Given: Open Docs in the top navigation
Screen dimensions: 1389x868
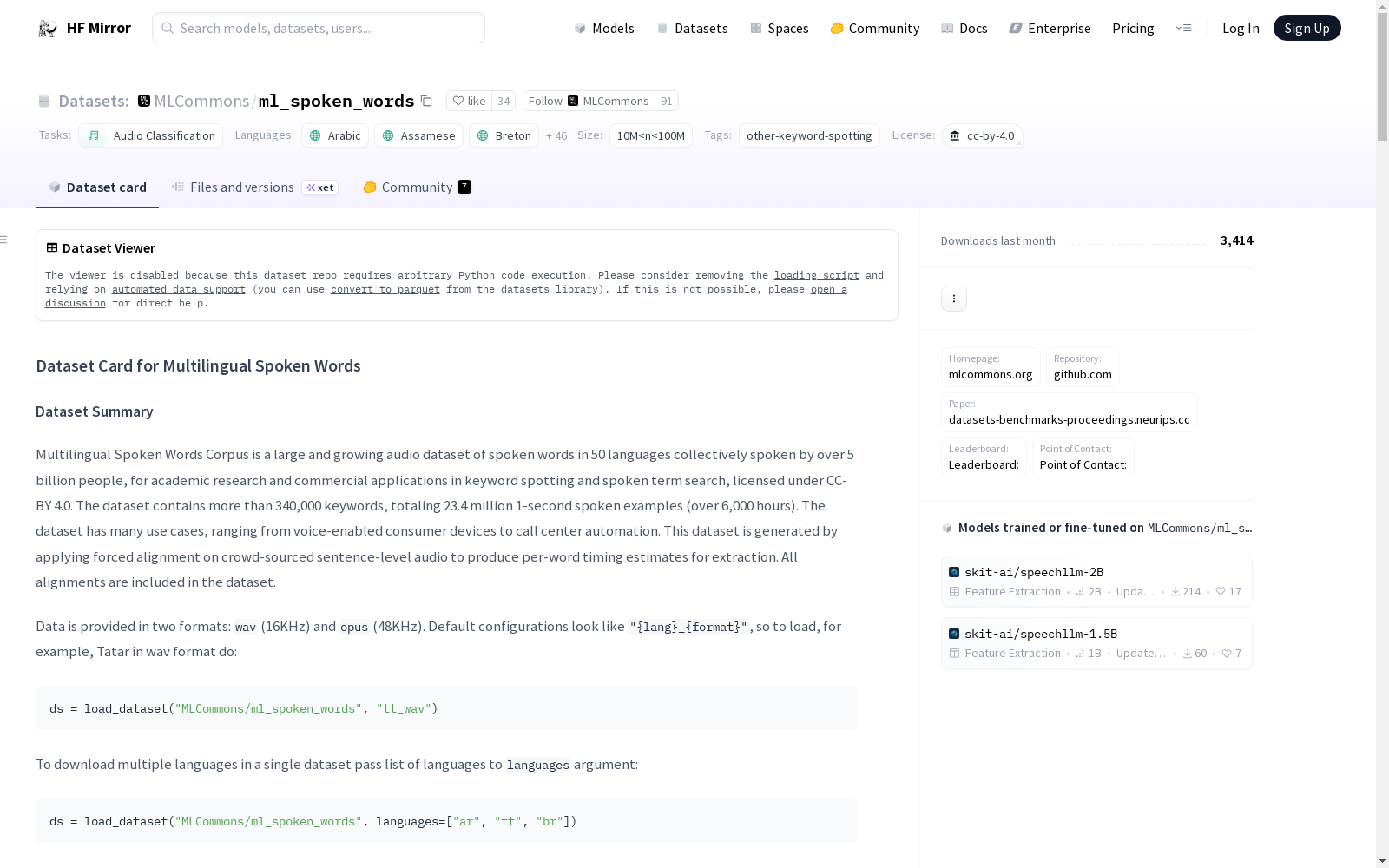Looking at the screenshot, I should [964, 28].
